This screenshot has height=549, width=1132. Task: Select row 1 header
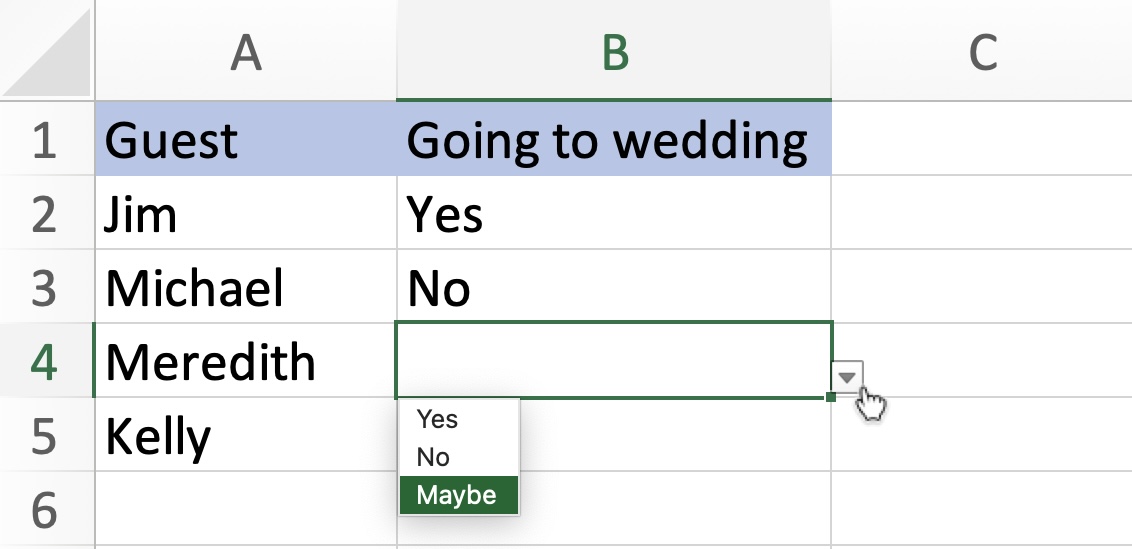coord(47,139)
